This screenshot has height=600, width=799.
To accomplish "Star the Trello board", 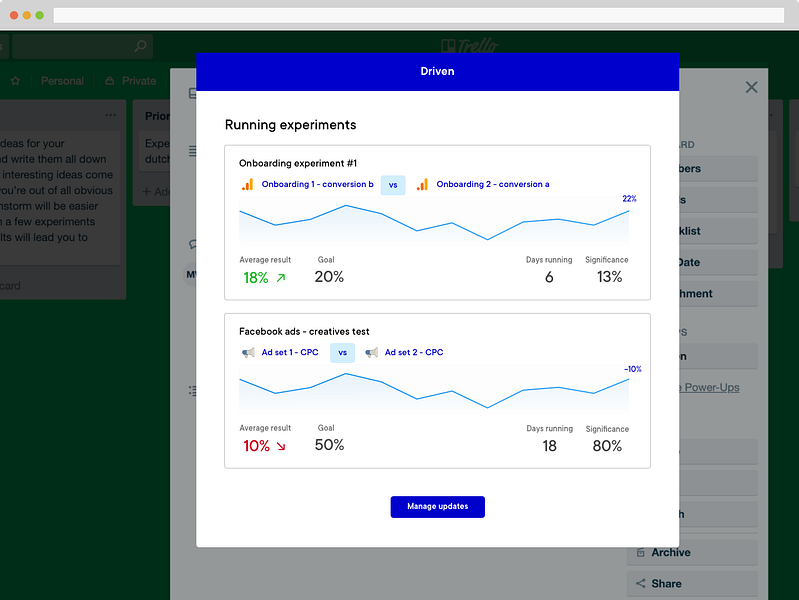I will point(15,81).
